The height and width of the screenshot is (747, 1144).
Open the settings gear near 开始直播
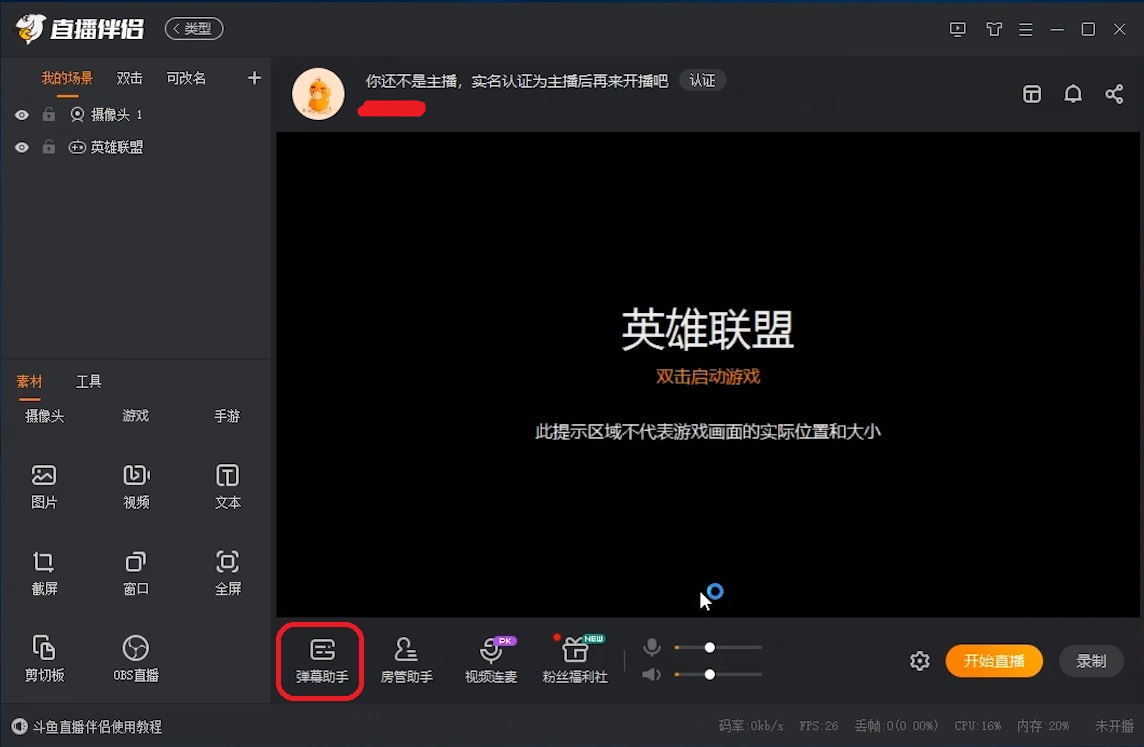919,660
